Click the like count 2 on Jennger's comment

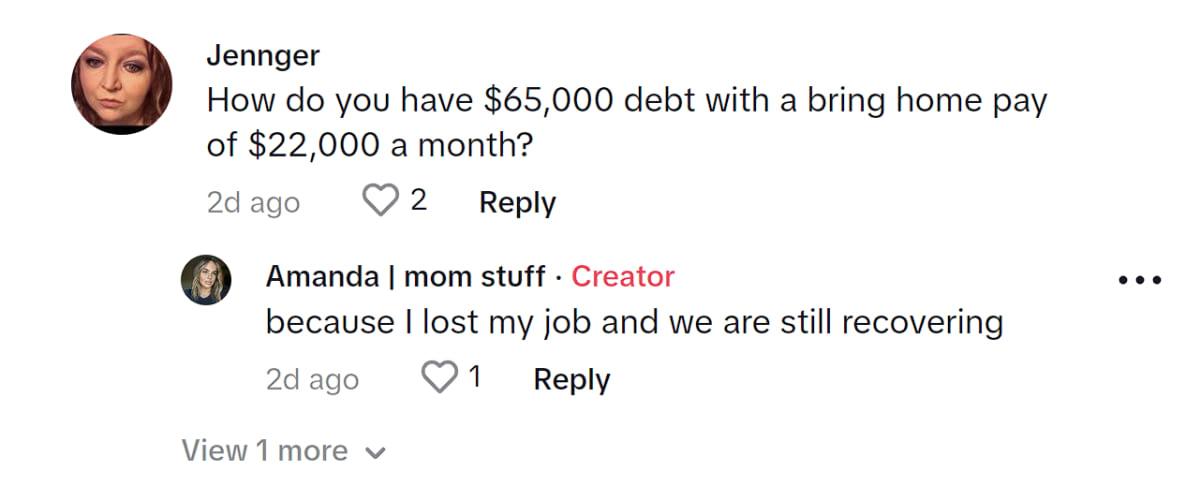coord(418,201)
